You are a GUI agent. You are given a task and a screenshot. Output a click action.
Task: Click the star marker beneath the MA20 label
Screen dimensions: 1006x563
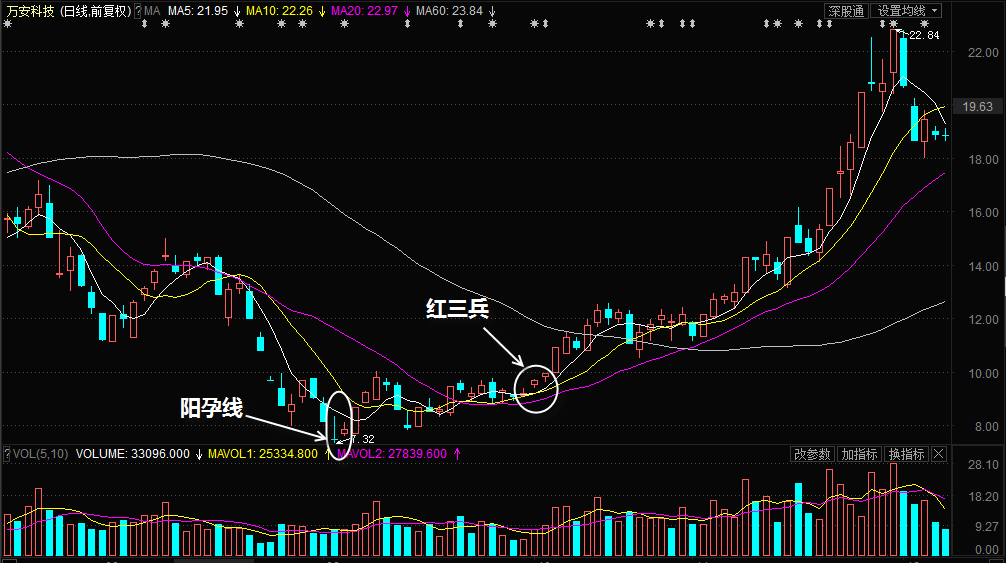[x=345, y=24]
